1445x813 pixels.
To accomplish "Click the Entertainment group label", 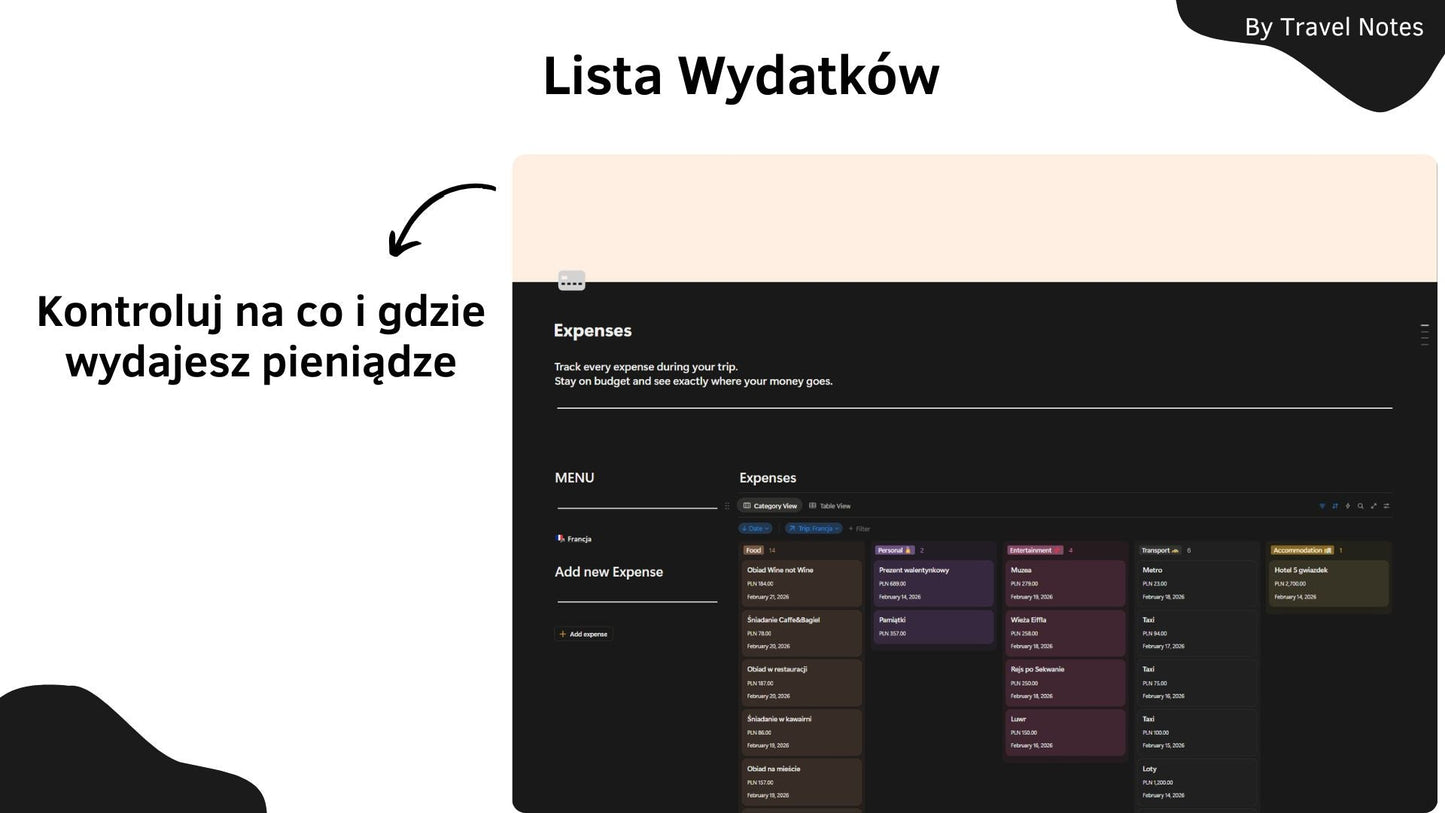I will tap(1035, 550).
